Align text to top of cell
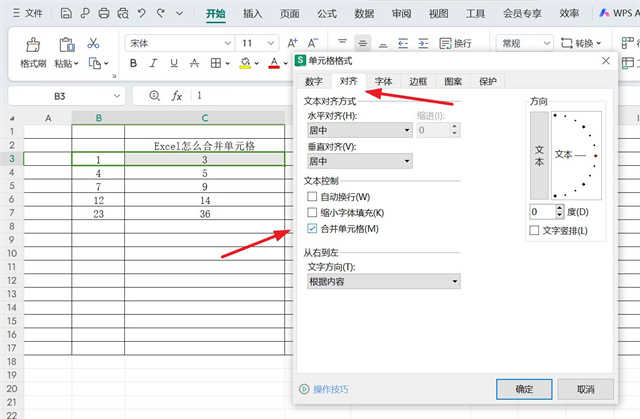 [342, 43]
